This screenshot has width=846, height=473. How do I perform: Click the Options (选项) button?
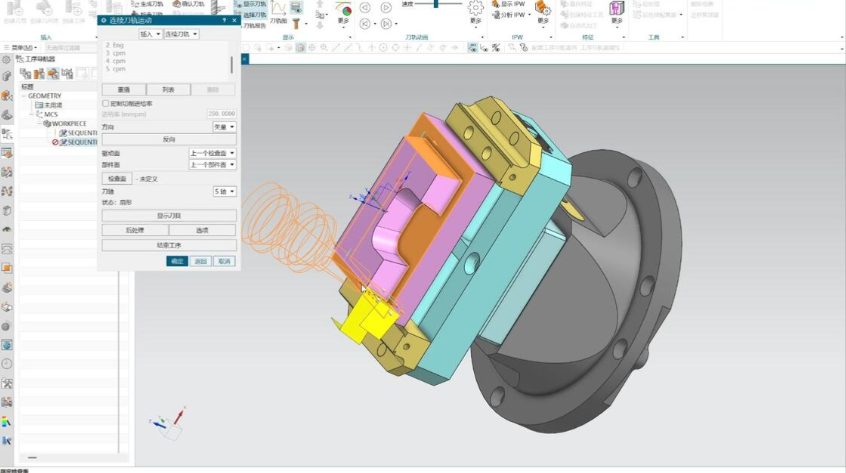tap(202, 230)
